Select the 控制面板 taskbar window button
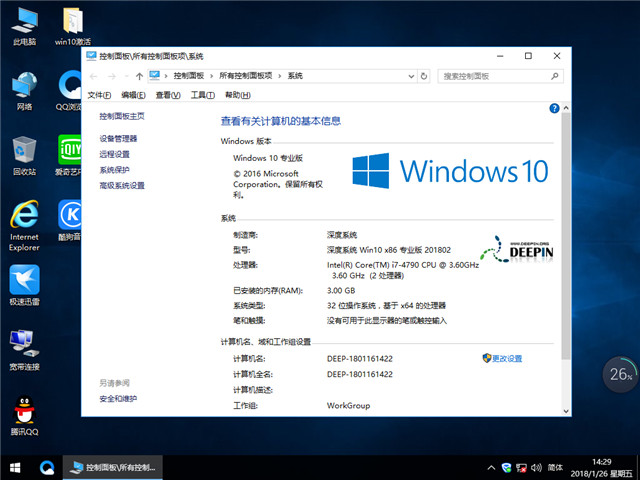This screenshot has height=480, width=640. [x=113, y=467]
